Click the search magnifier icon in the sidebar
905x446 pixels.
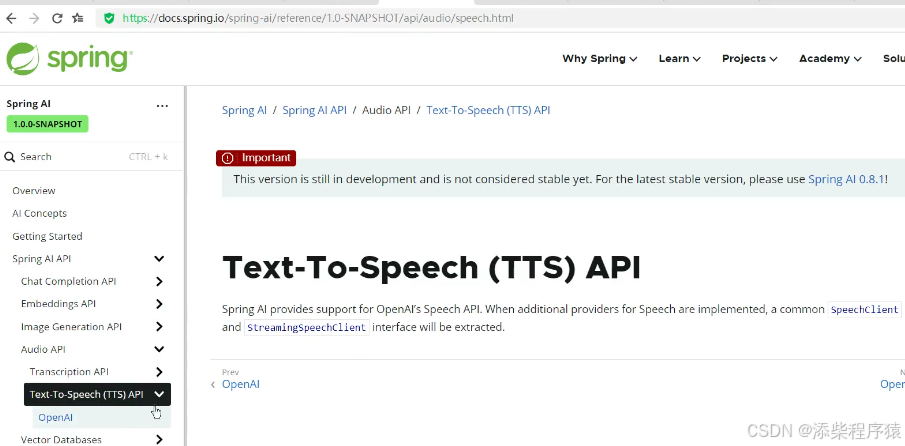point(9,157)
